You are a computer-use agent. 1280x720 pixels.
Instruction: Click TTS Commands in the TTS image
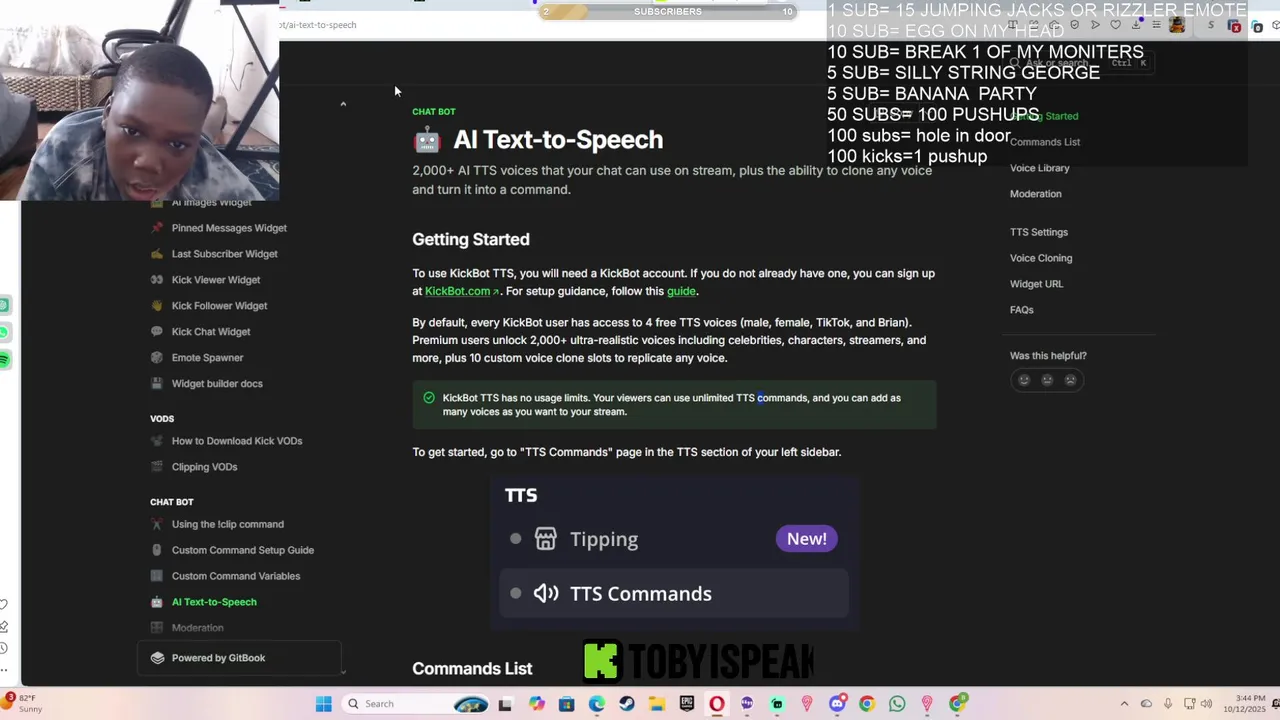point(673,594)
